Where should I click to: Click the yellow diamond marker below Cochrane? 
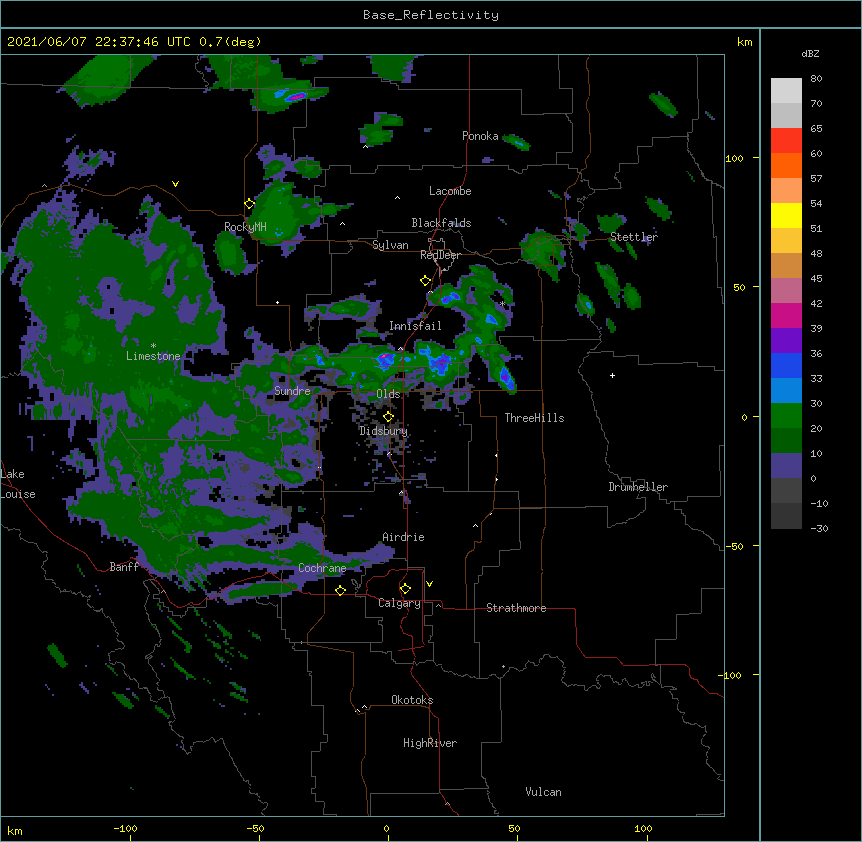point(340,590)
